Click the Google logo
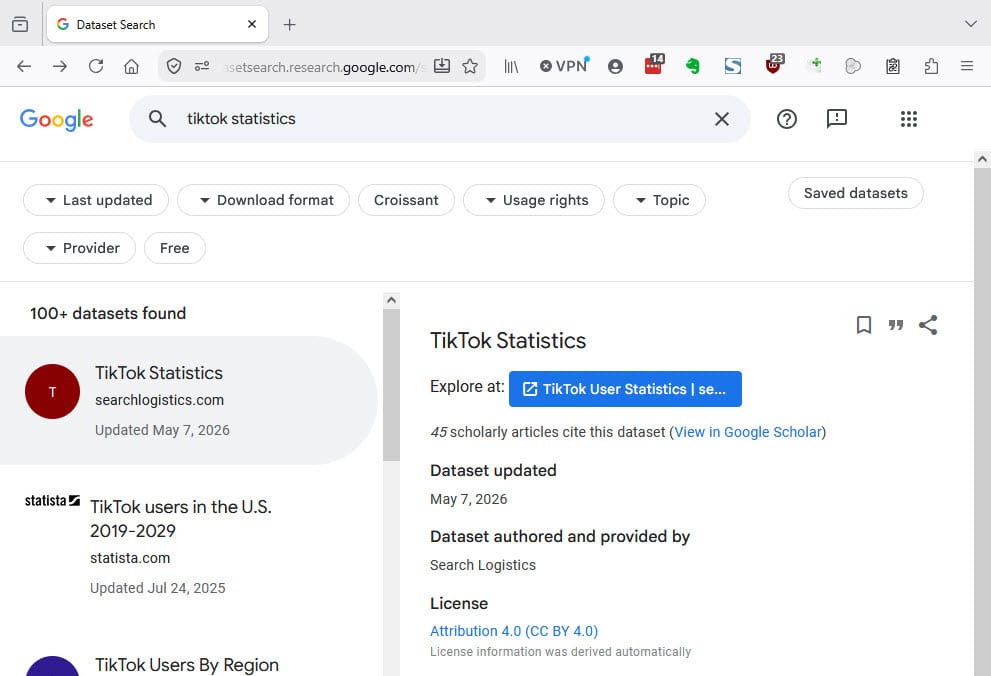Screen dimensions: 991x676 (57, 119)
